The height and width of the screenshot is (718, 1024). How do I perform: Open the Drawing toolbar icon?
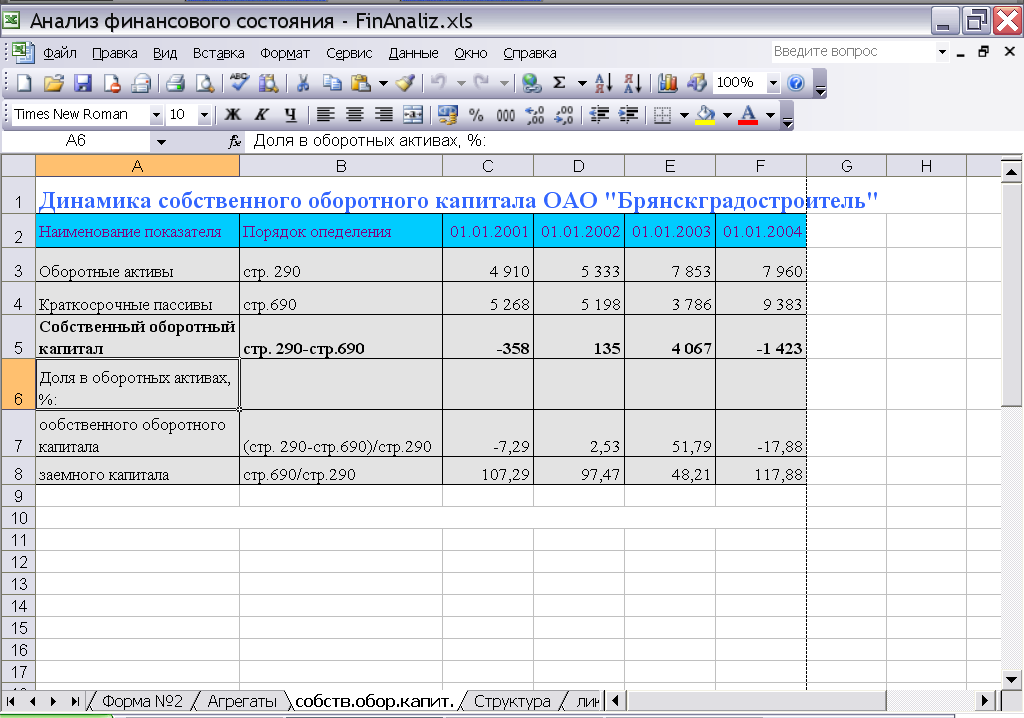click(697, 83)
